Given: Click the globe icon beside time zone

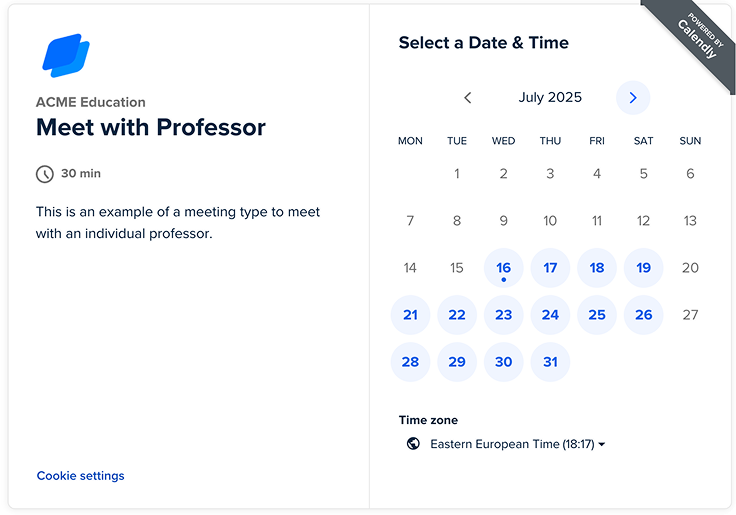Looking at the screenshot, I should (x=413, y=444).
